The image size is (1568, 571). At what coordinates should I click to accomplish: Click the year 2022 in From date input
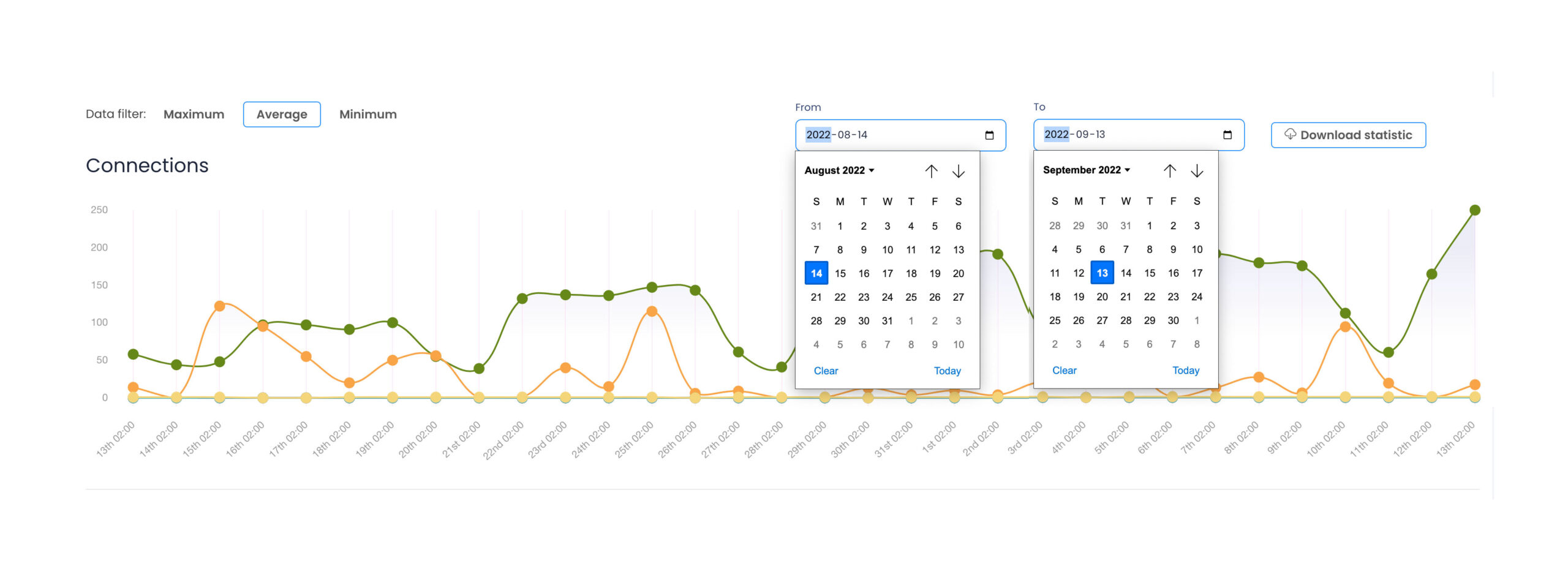[818, 135]
